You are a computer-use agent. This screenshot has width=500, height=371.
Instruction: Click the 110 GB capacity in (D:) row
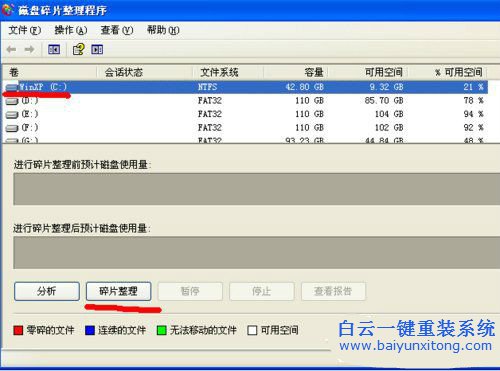[310, 101]
